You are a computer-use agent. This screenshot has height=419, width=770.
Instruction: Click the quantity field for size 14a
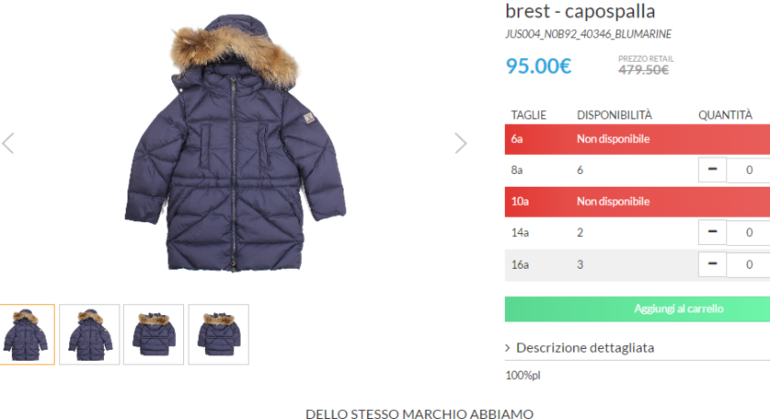coord(748,233)
